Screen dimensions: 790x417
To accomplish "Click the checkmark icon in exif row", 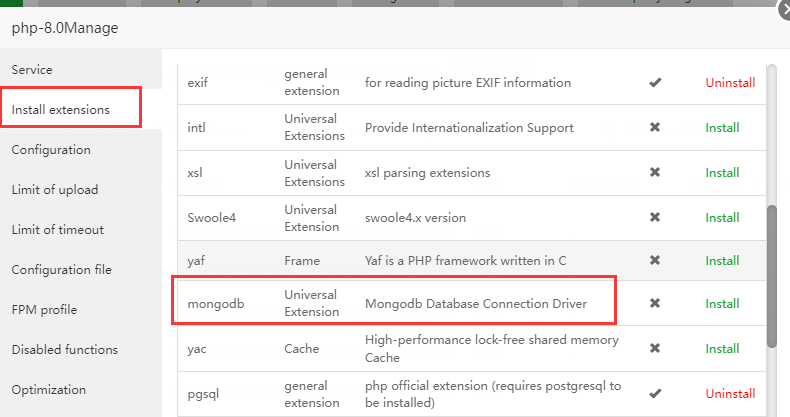I will [x=655, y=83].
